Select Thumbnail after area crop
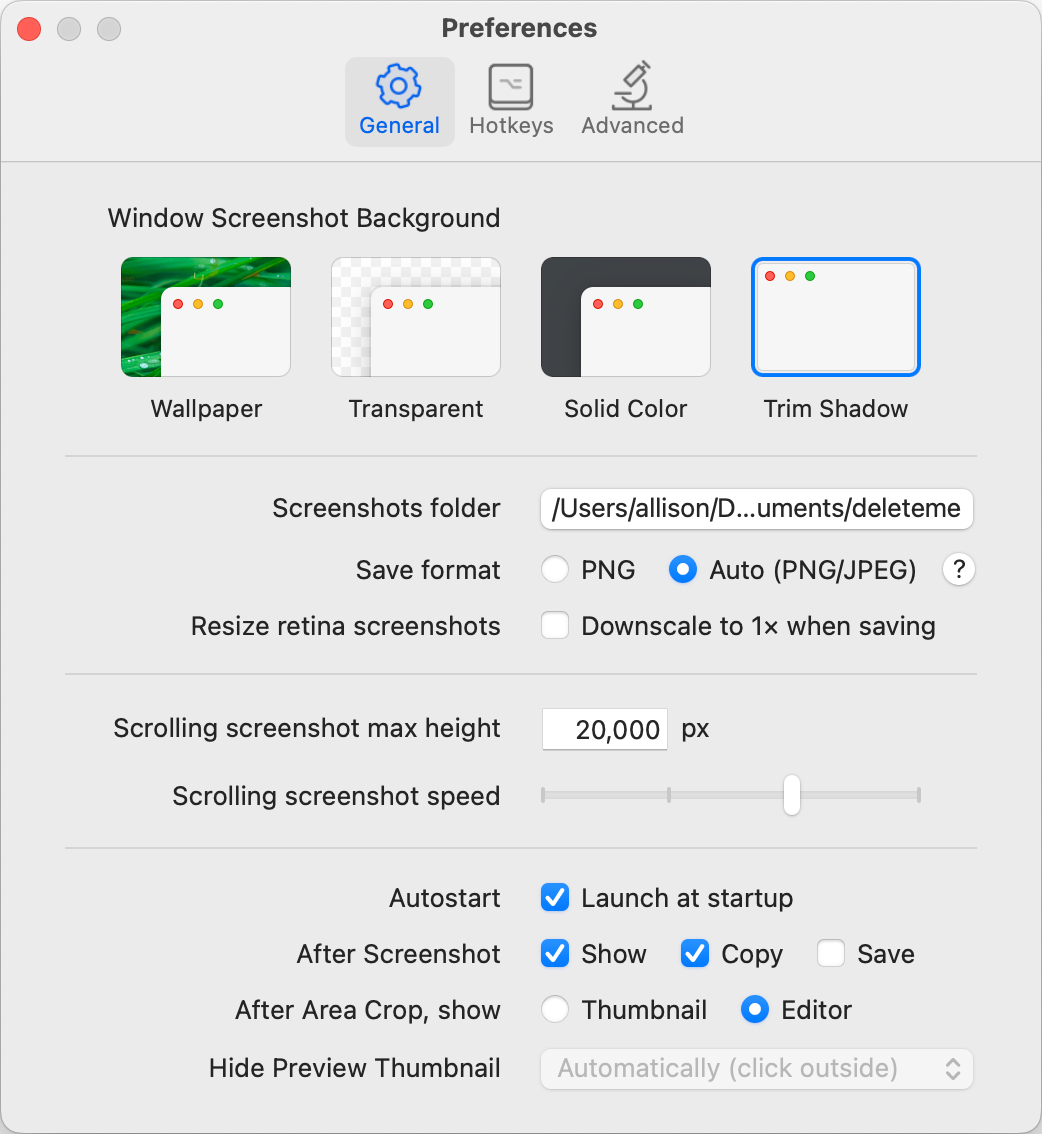Image resolution: width=1042 pixels, height=1134 pixels. tap(555, 1010)
